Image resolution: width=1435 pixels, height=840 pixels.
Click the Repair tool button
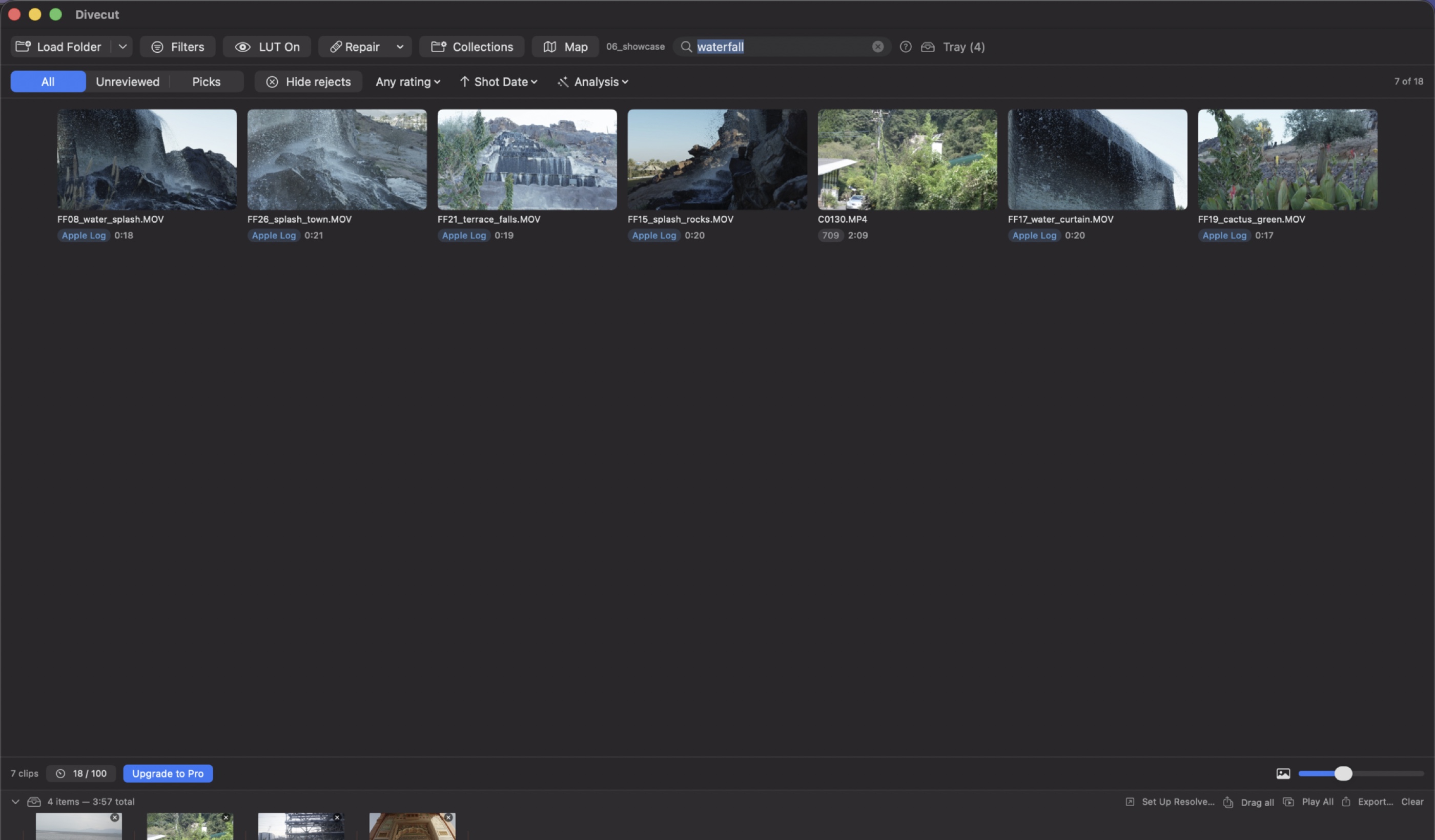coord(355,47)
